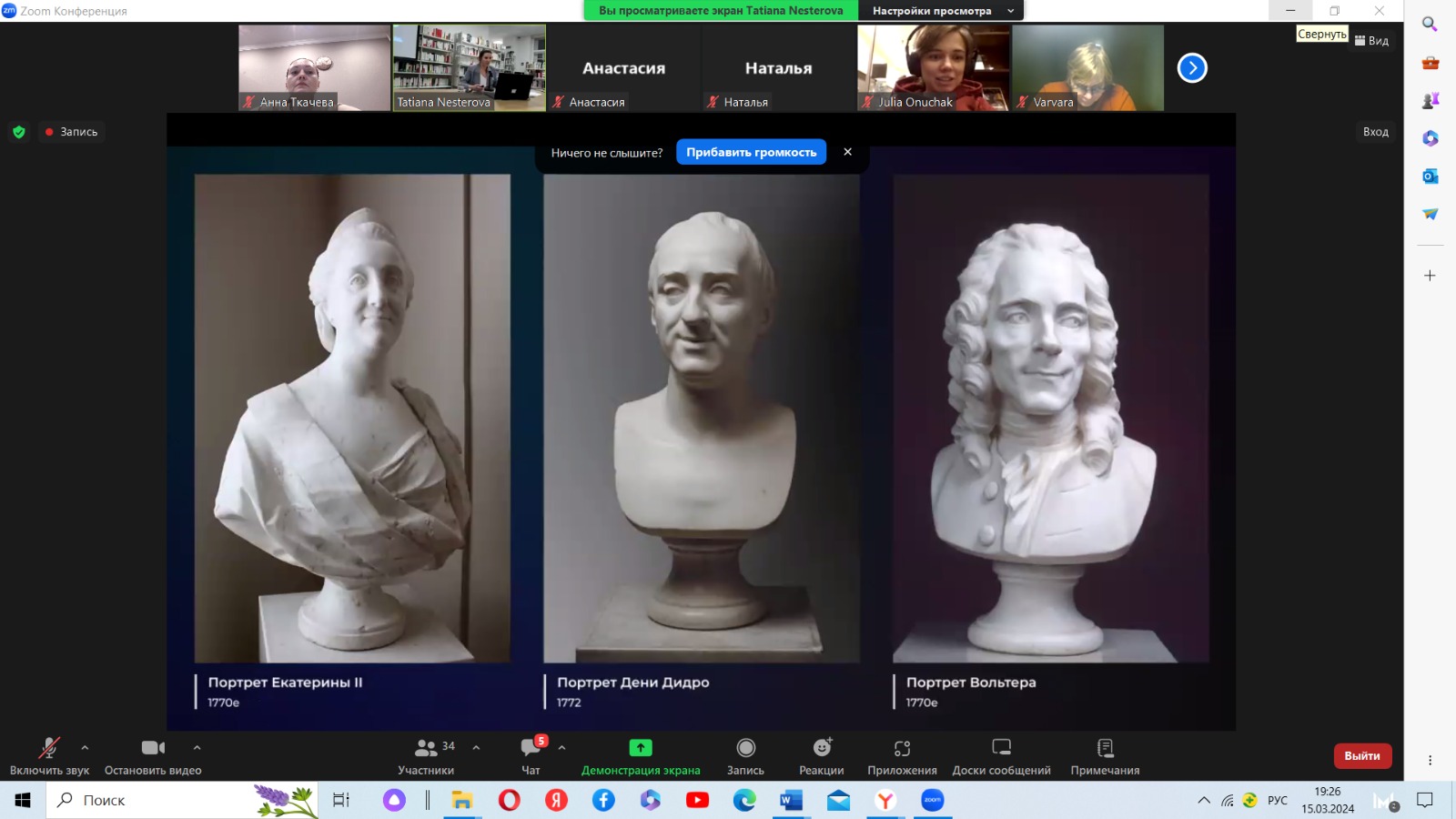Unmute microphone with Включить звук
The image size is (1456, 819).
49,748
